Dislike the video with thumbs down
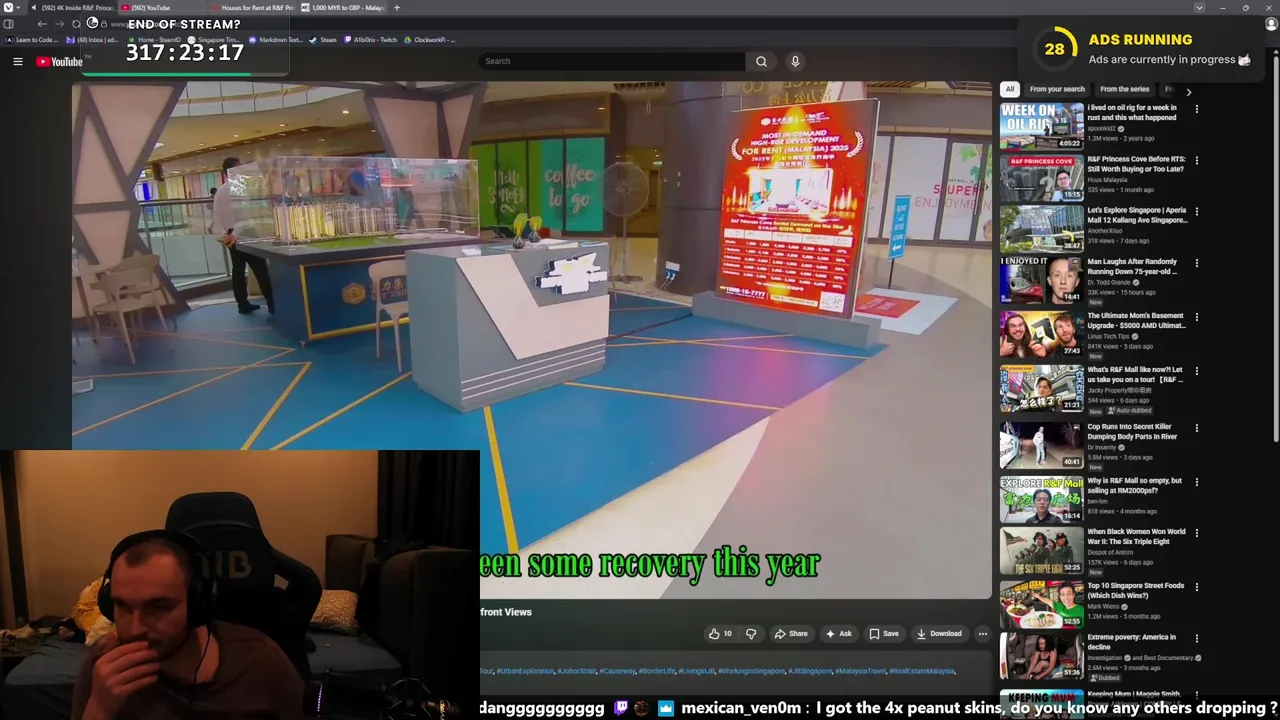1280x720 pixels. coord(751,633)
